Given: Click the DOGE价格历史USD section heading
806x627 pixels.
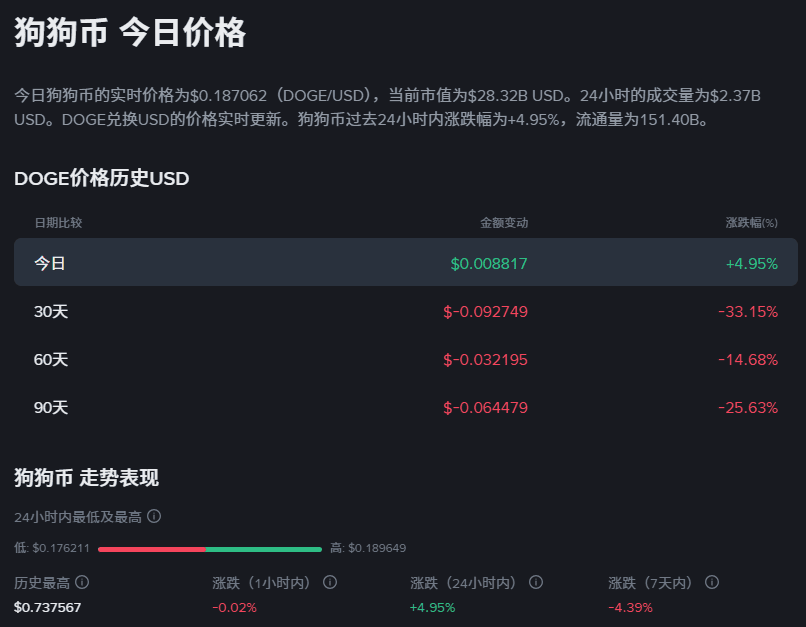Looking at the screenshot, I should (x=102, y=178).
